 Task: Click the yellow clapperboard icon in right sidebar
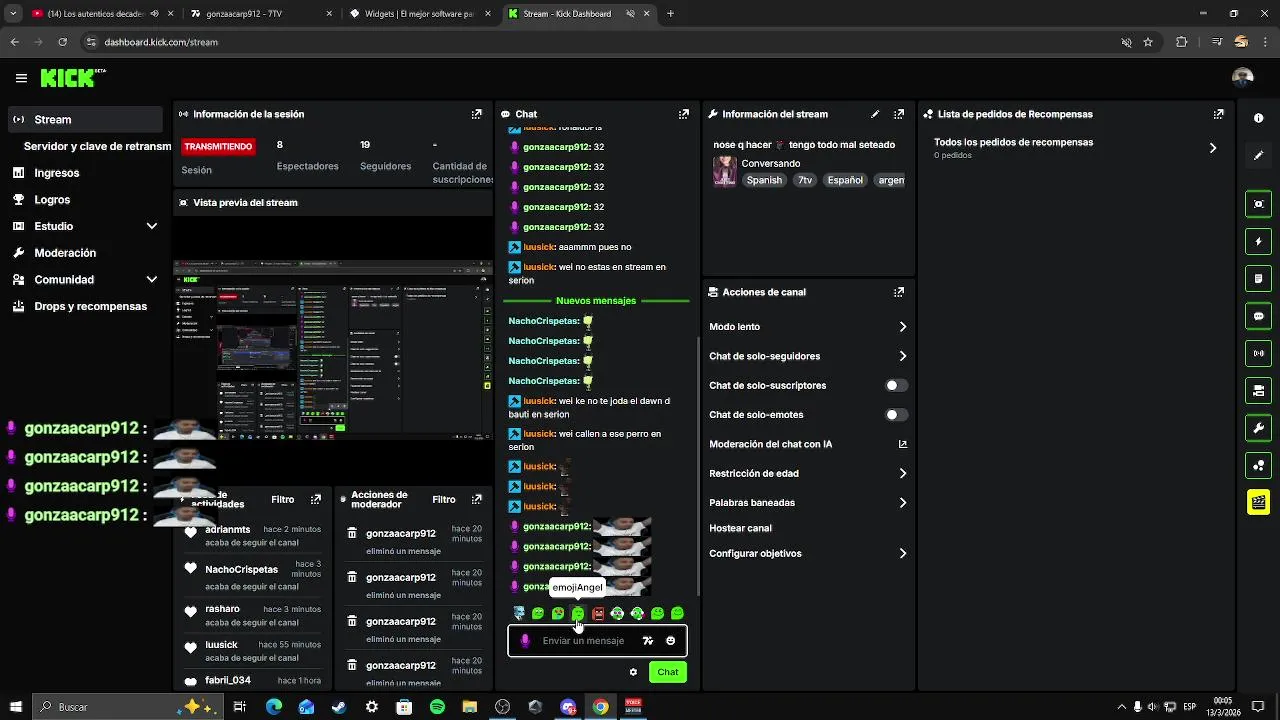1258,502
